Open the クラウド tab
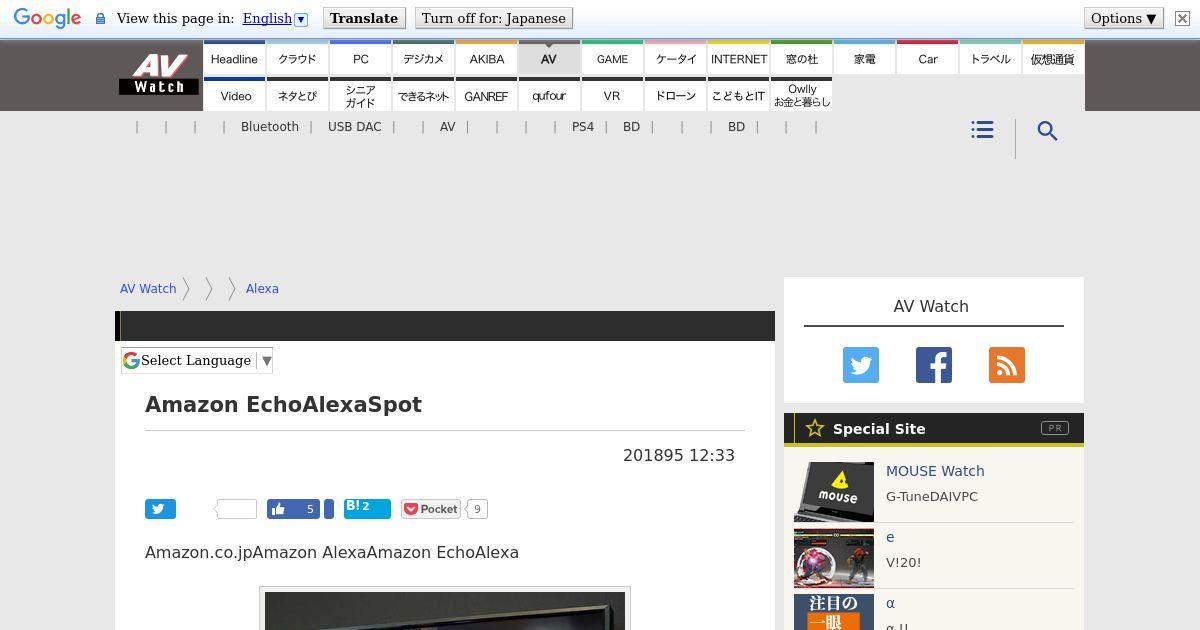 (x=297, y=59)
